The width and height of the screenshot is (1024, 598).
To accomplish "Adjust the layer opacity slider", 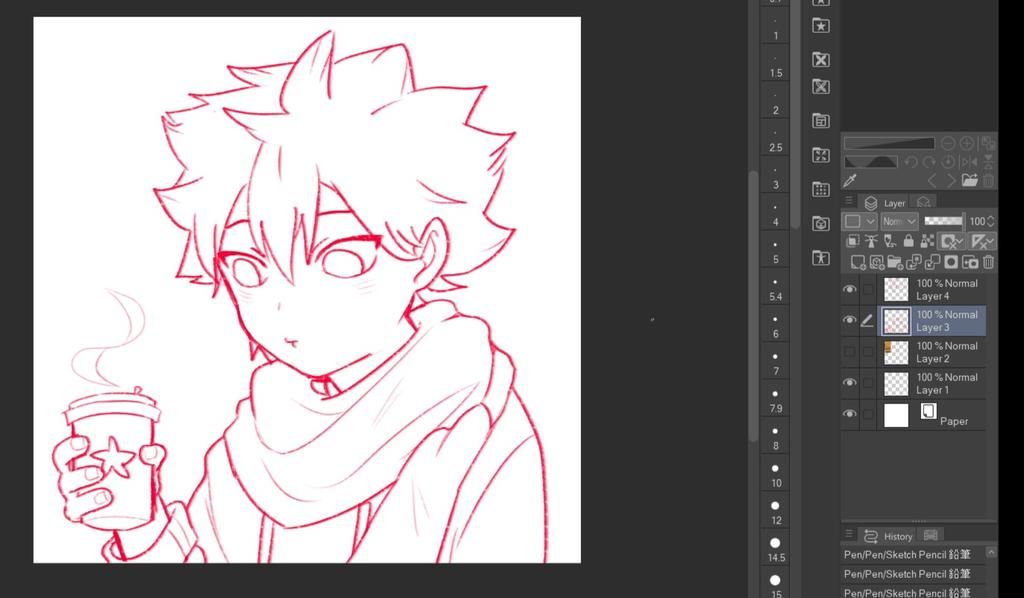I will point(944,221).
